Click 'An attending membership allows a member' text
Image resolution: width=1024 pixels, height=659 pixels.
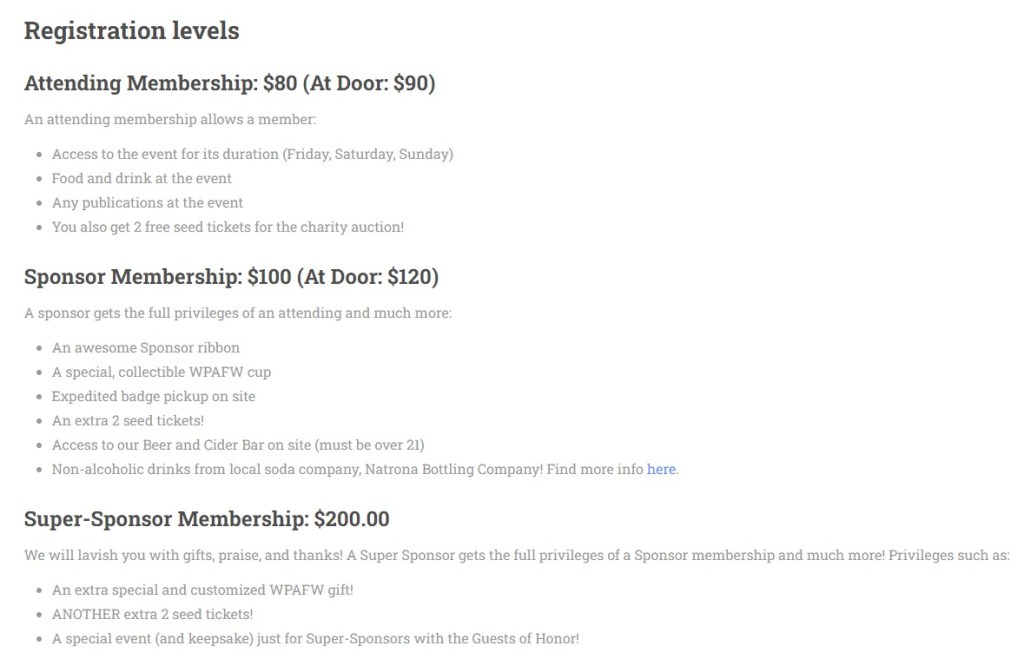click(x=170, y=120)
